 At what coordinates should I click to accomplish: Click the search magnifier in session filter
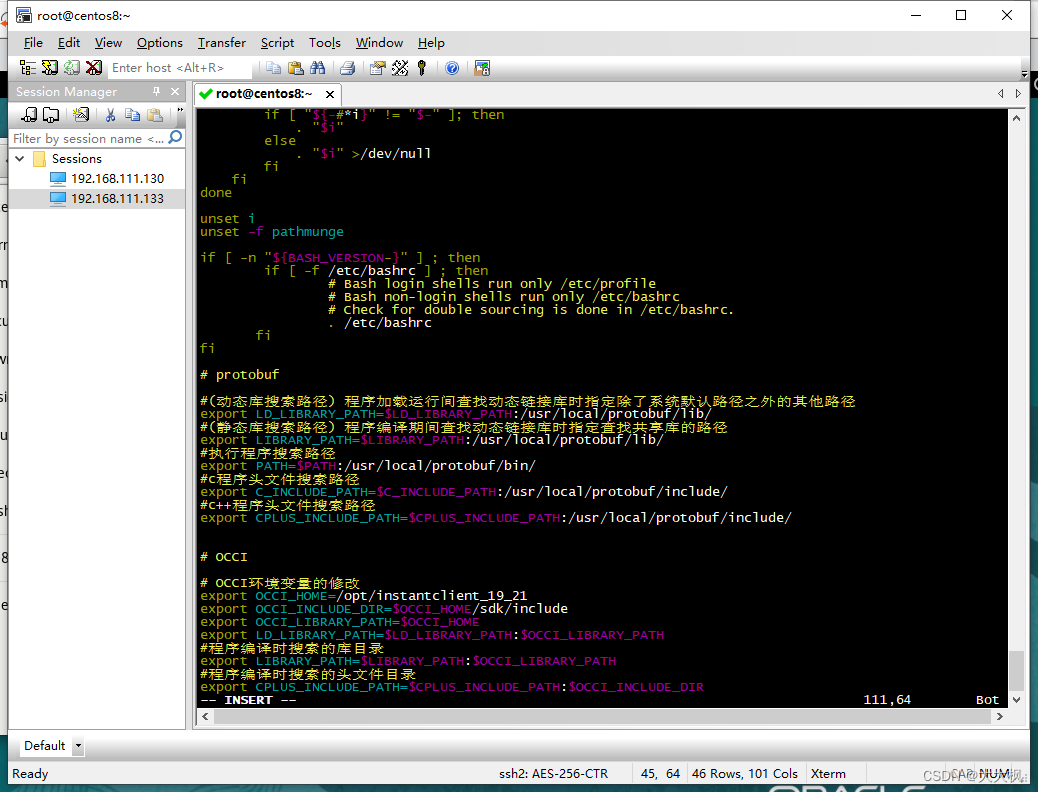(x=175, y=137)
